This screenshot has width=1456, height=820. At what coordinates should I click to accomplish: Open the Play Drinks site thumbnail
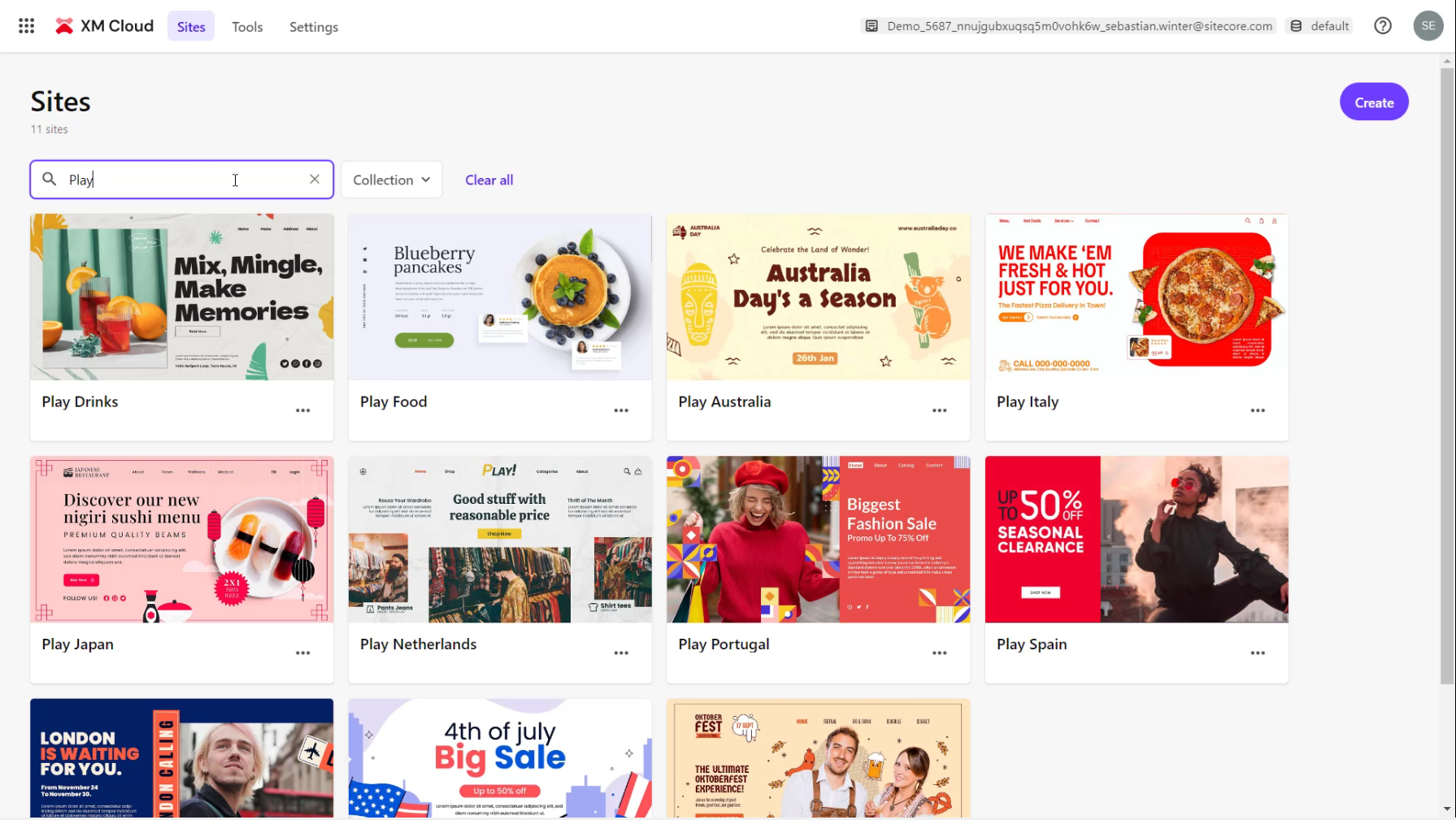point(182,297)
